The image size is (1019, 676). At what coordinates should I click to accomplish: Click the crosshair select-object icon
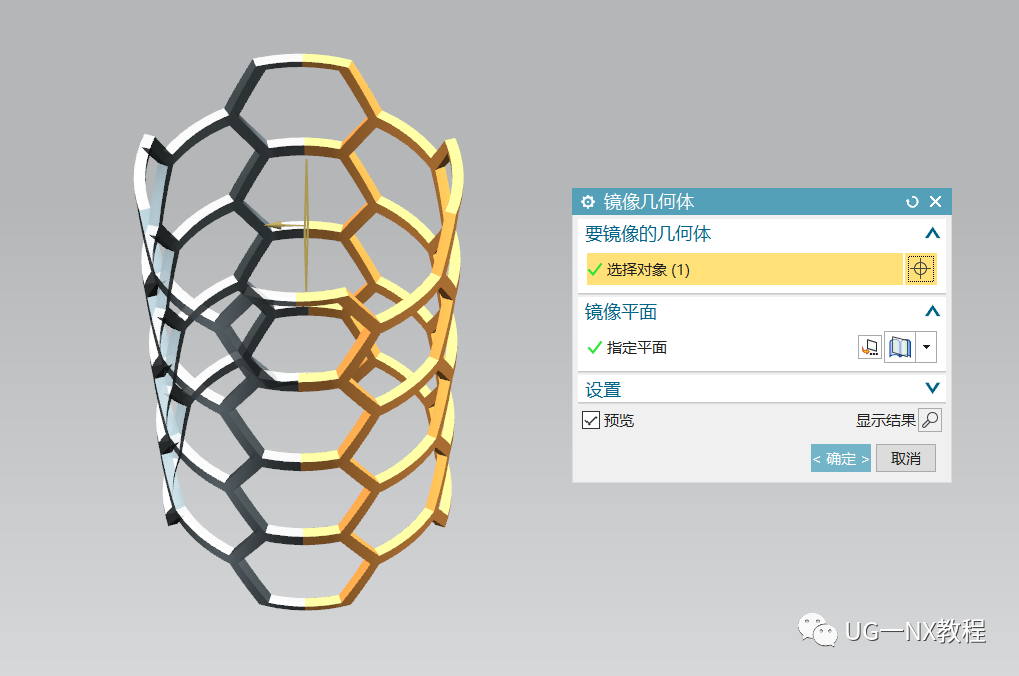pos(920,268)
